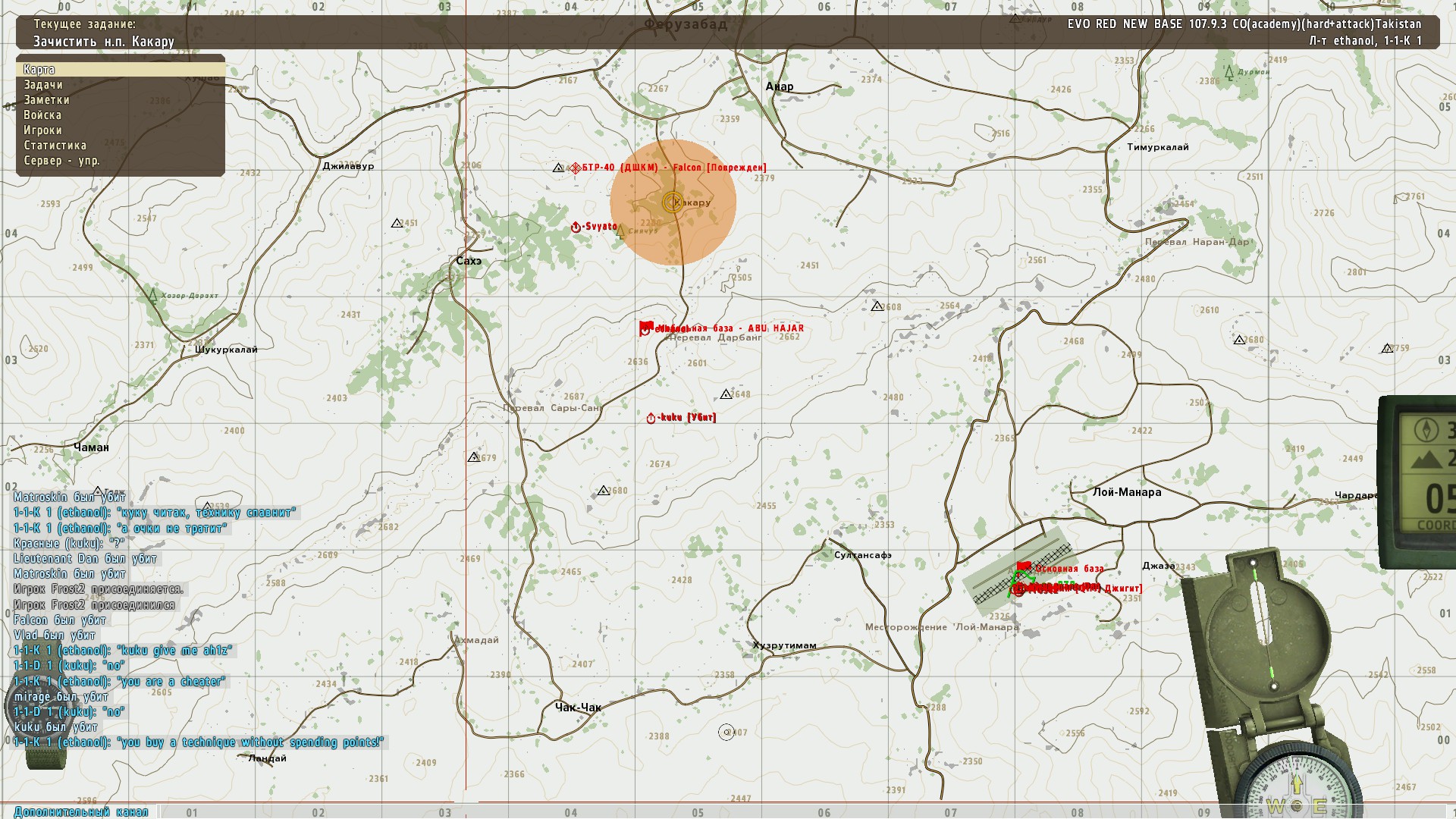Click the Основная база label
Image resolution: width=1456 pixels, height=819 pixels.
click(x=1070, y=569)
